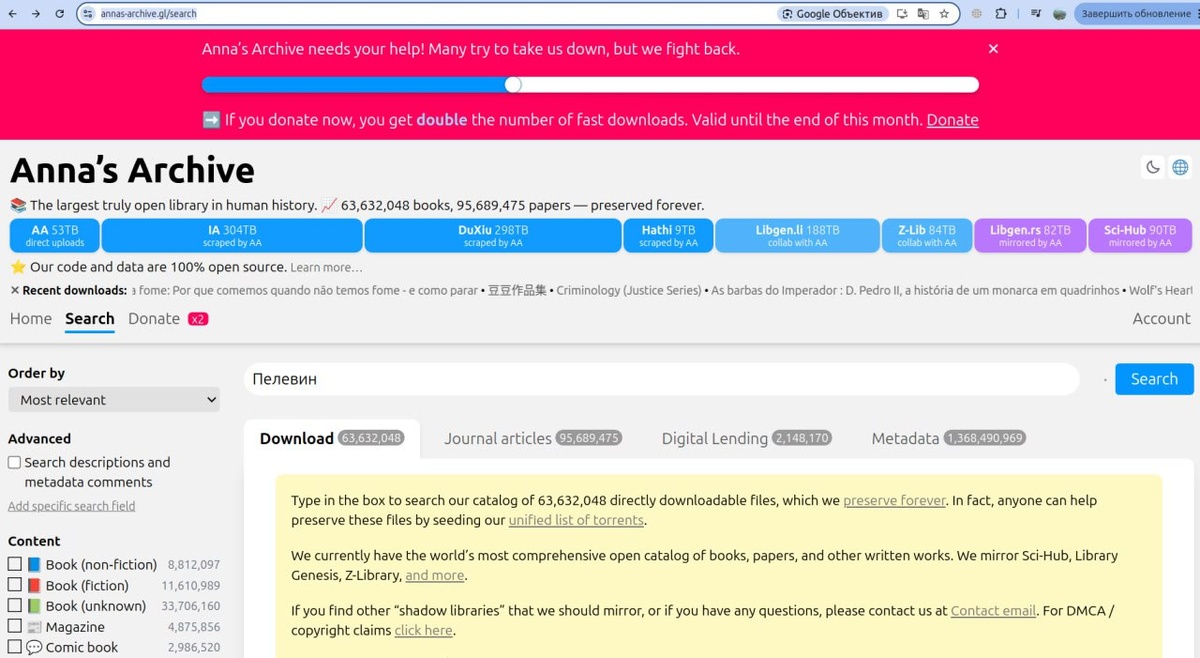Check the Magazine content filter
The width and height of the screenshot is (1200, 658).
pos(14,626)
